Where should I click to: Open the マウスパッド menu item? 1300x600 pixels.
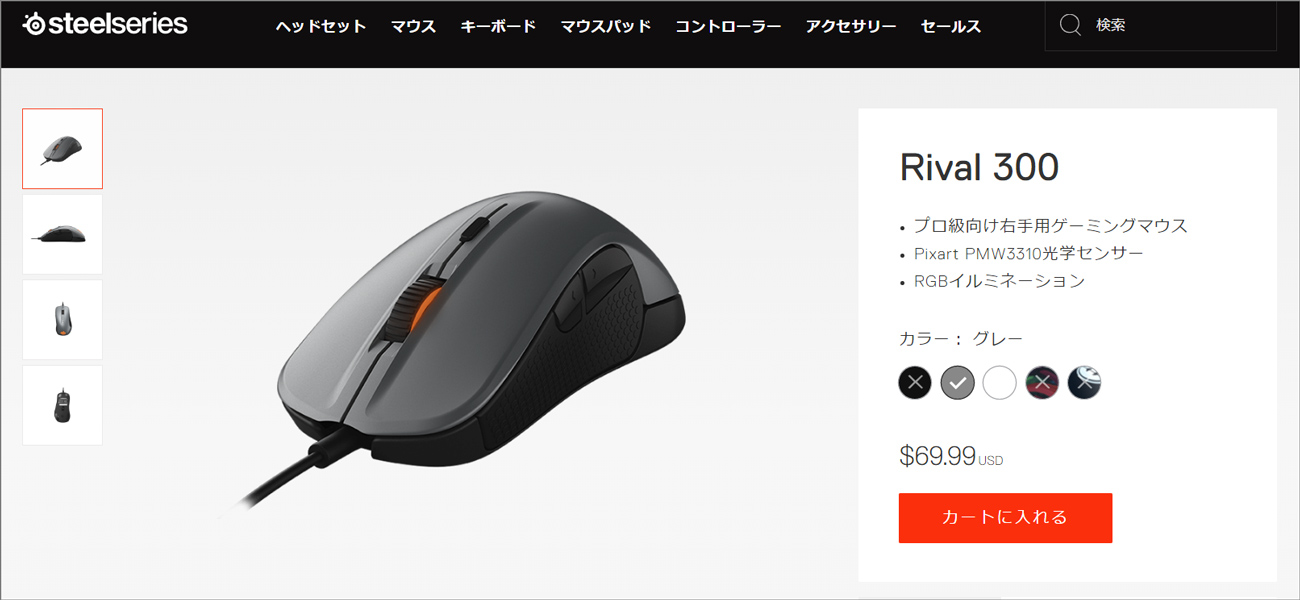pos(605,26)
